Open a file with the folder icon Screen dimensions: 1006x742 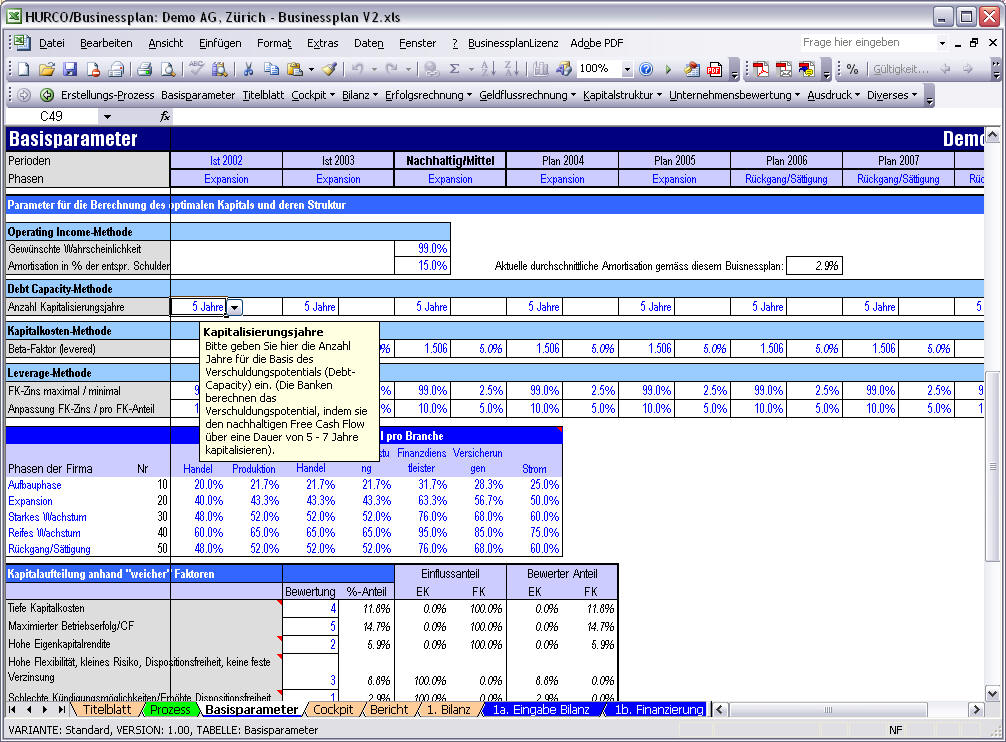(46, 69)
